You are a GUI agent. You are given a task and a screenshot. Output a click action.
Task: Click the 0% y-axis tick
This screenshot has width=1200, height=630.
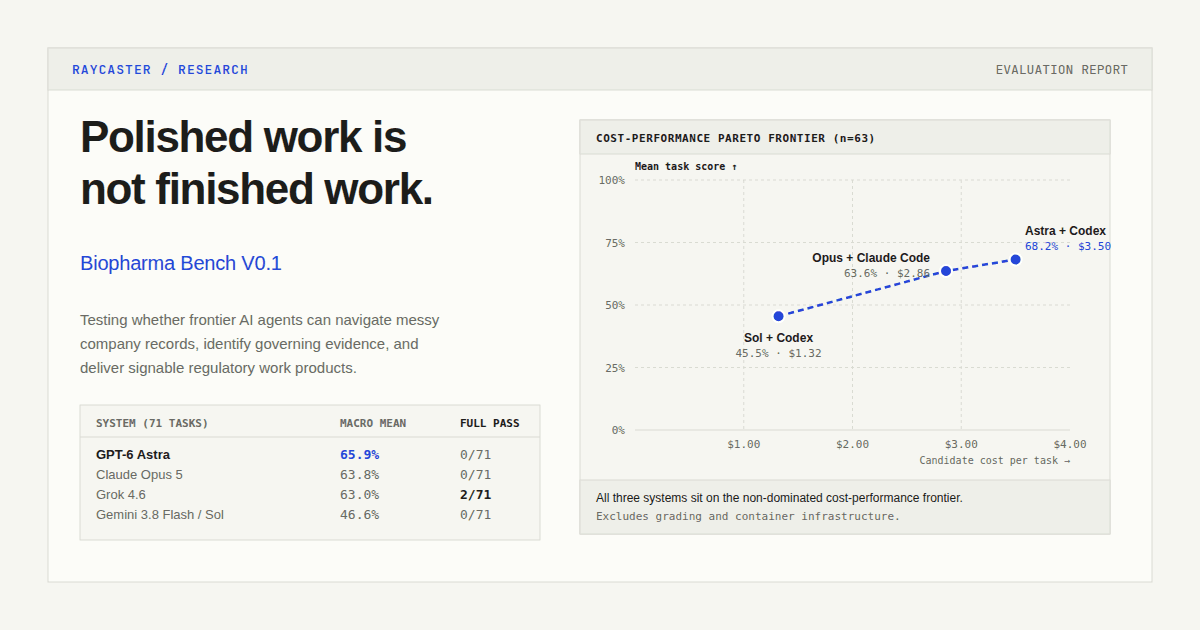618,430
